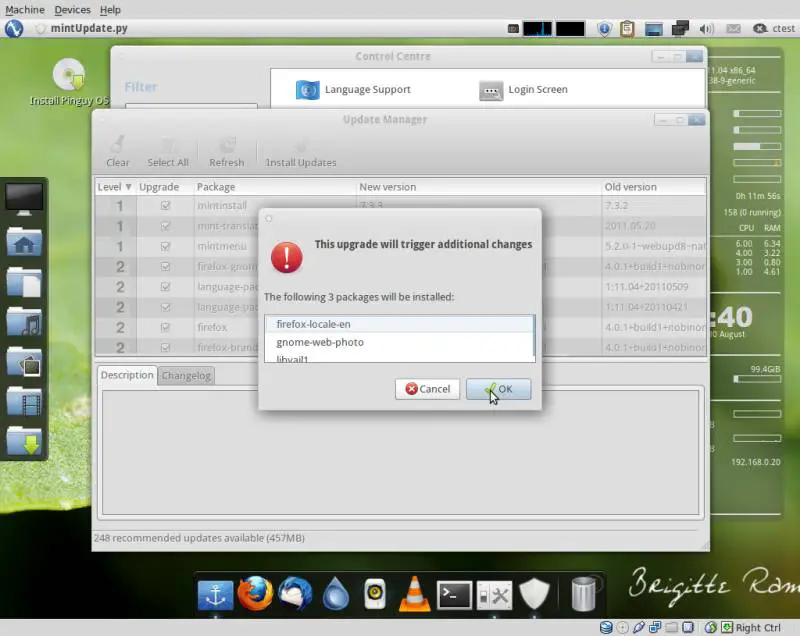Viewport: 800px width, 636px height.
Task: Launch VLC media player from dock
Action: (x=414, y=594)
